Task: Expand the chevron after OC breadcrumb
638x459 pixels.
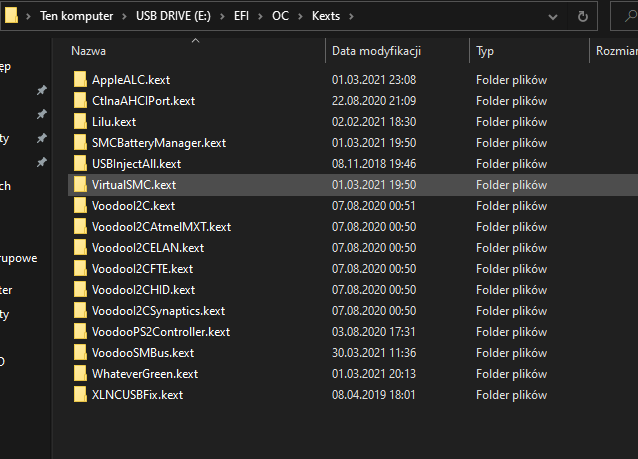Action: 300,16
